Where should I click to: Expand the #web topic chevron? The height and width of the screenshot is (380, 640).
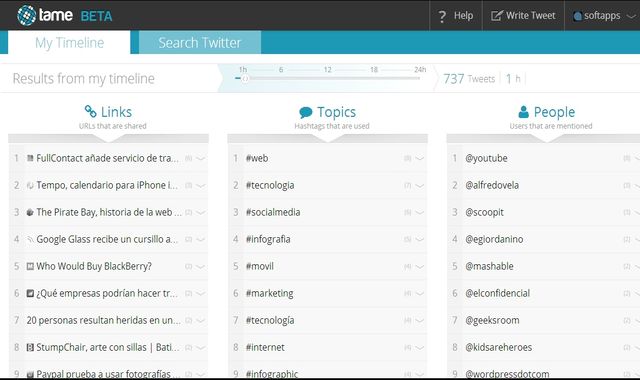[420, 158]
